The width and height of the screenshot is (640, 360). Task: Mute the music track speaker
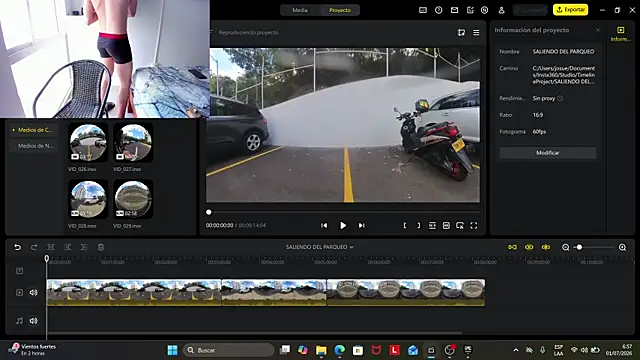coord(33,321)
